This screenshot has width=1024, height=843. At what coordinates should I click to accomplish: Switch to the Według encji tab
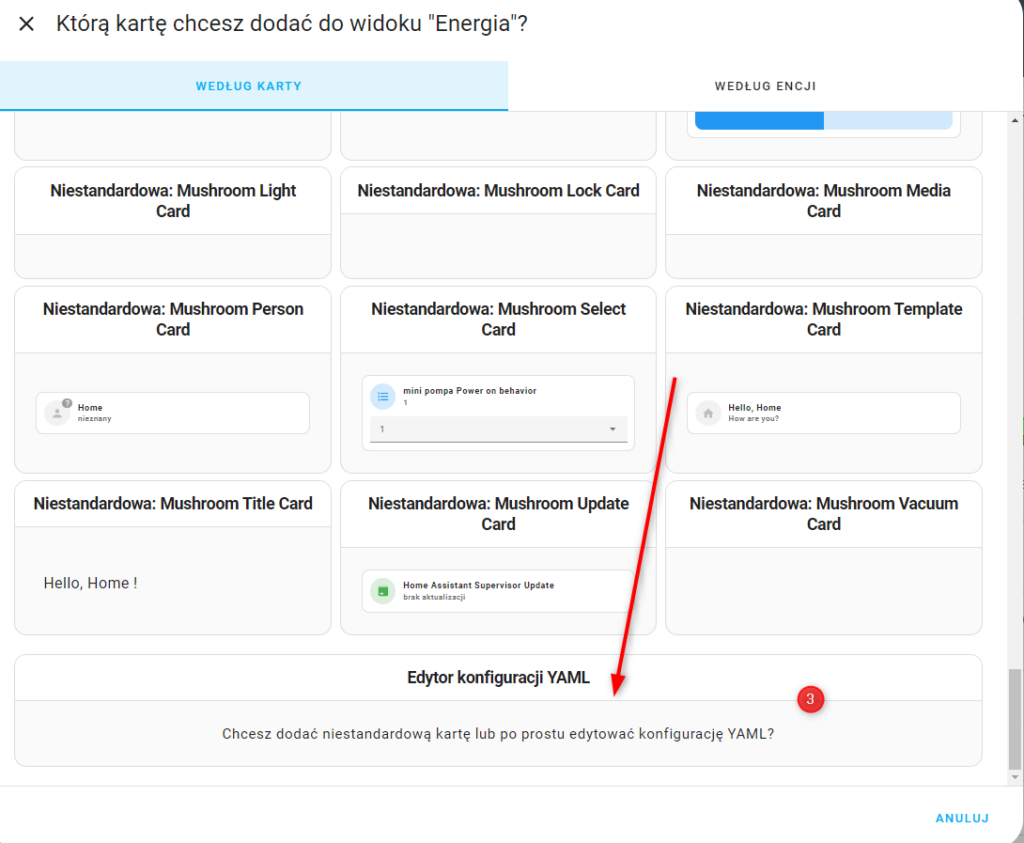(x=765, y=86)
